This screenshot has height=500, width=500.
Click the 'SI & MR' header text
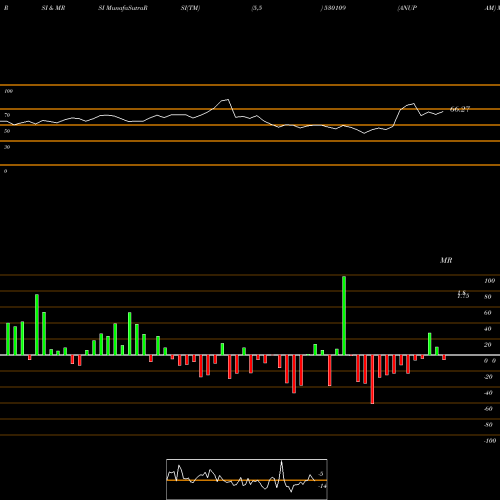(x=53, y=8)
